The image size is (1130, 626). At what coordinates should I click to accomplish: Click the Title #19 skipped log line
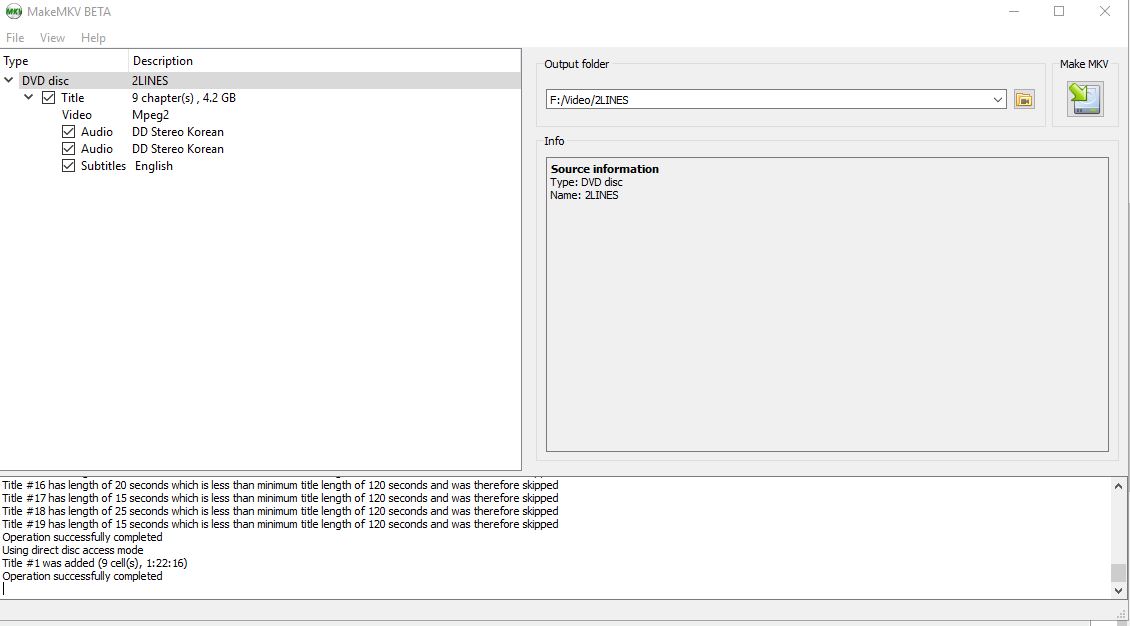pyautogui.click(x=280, y=524)
